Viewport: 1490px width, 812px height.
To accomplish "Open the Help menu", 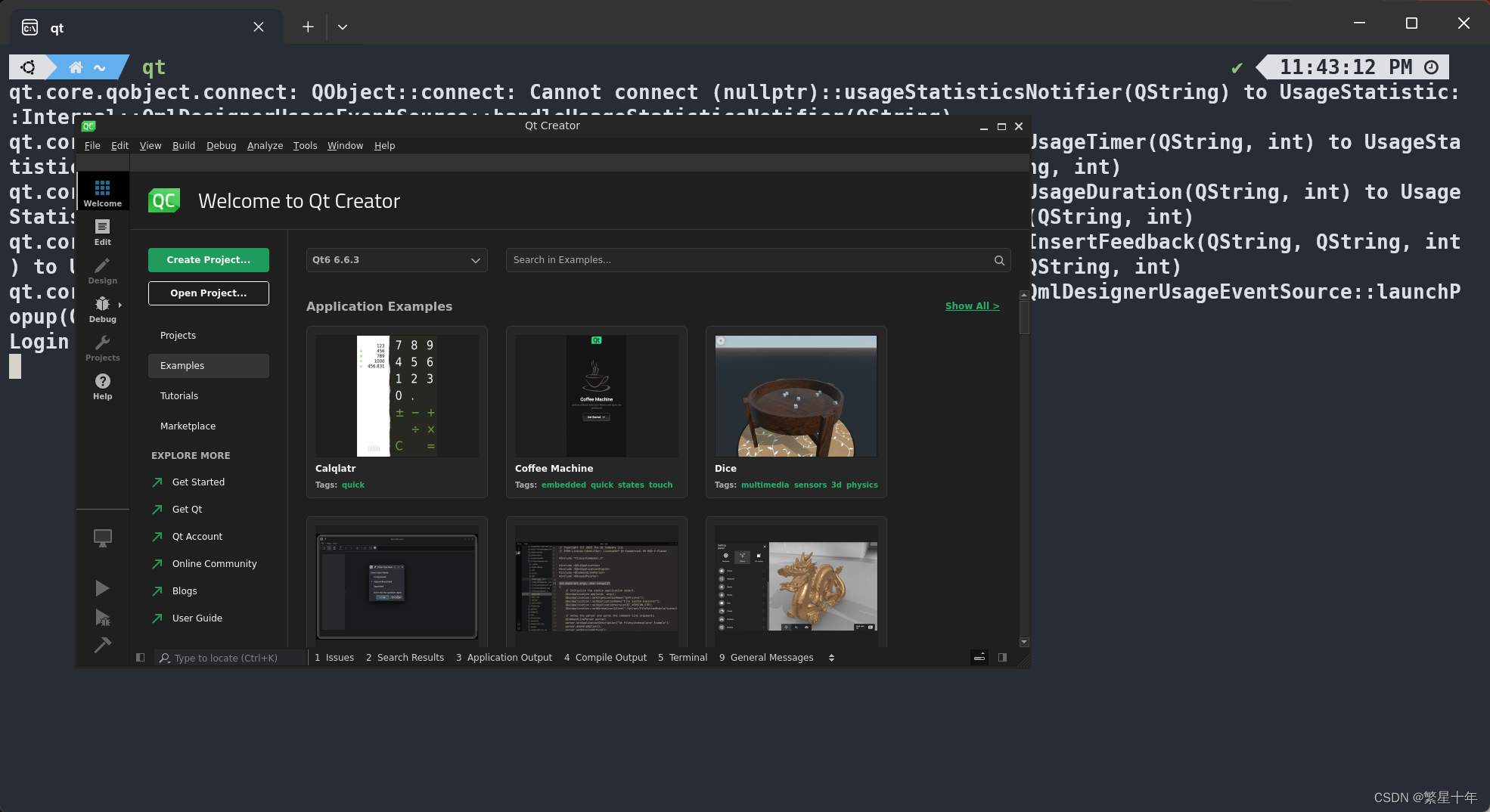I will pos(384,146).
